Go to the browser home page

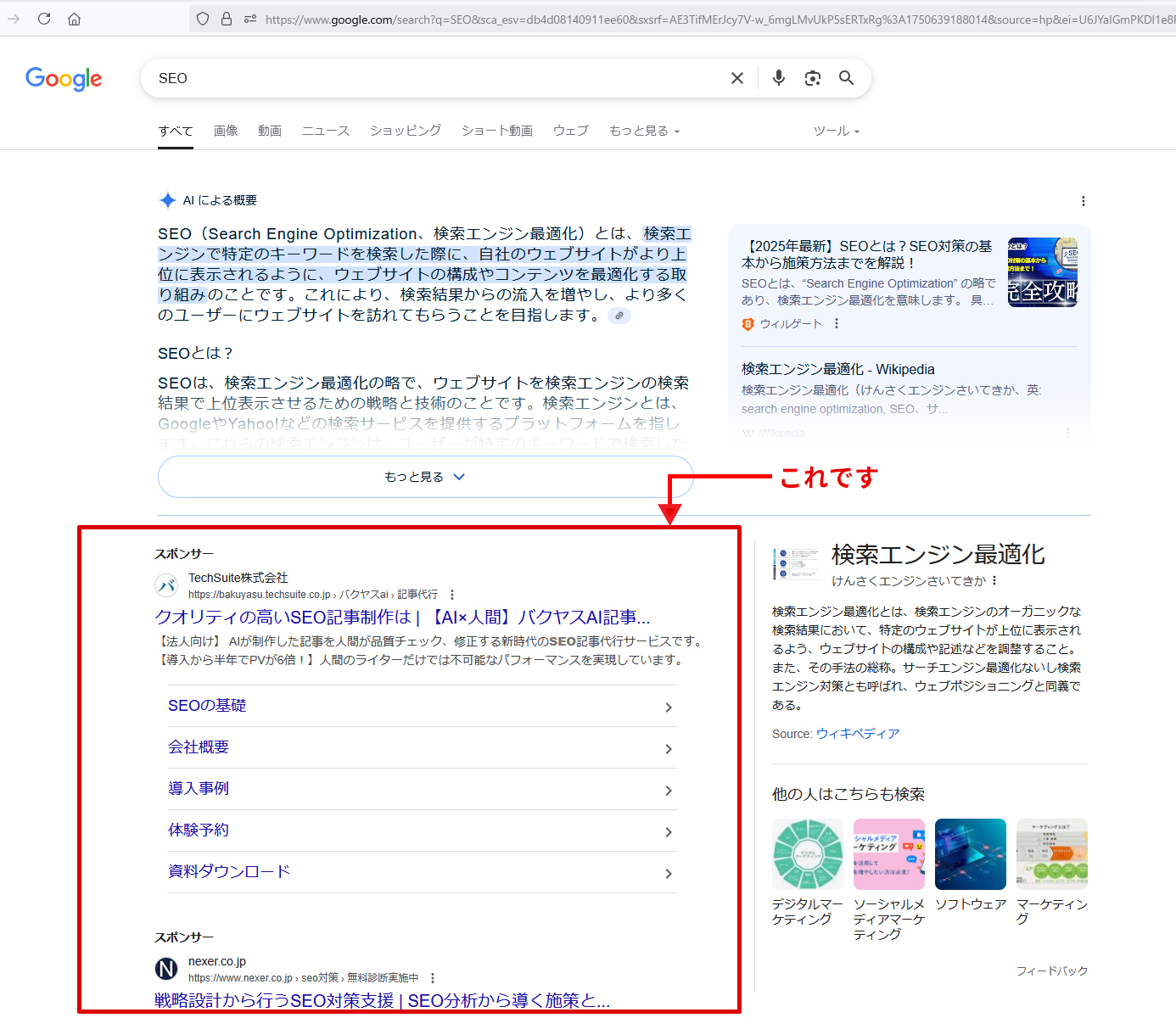click(x=75, y=19)
